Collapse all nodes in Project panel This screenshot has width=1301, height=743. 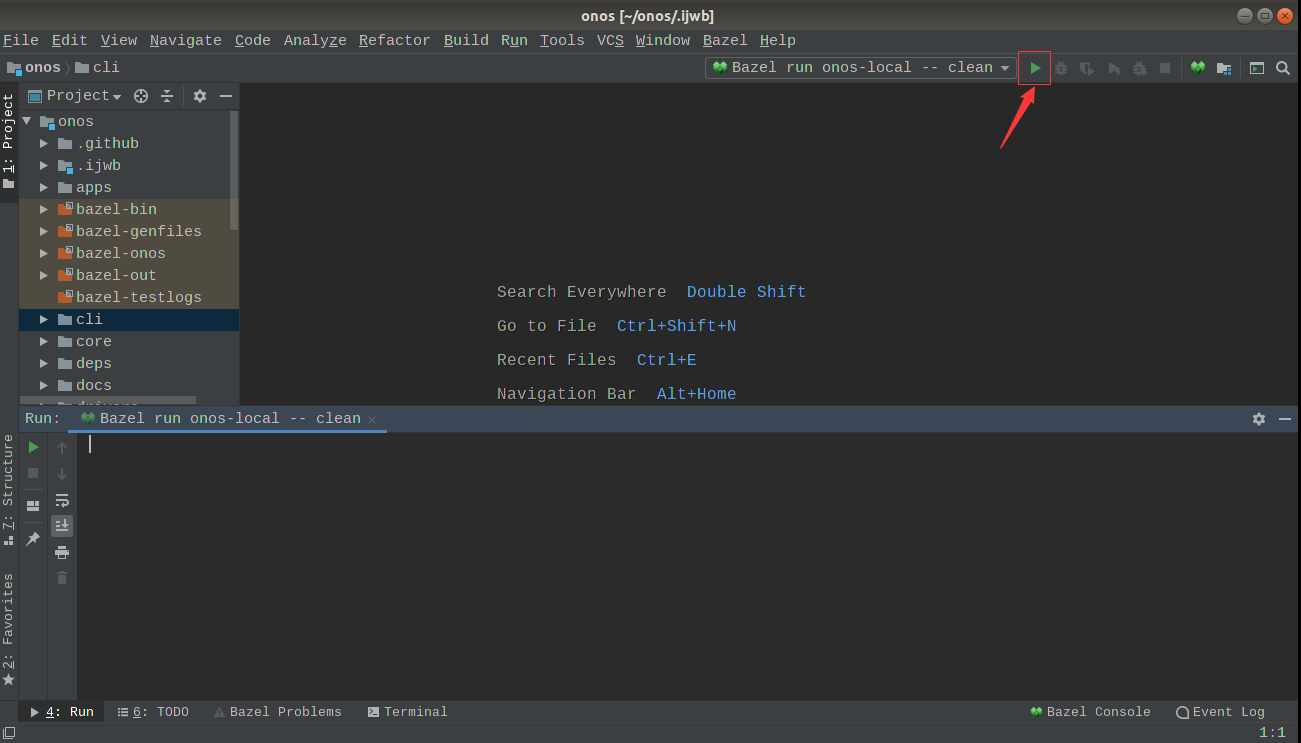pyautogui.click(x=167, y=96)
